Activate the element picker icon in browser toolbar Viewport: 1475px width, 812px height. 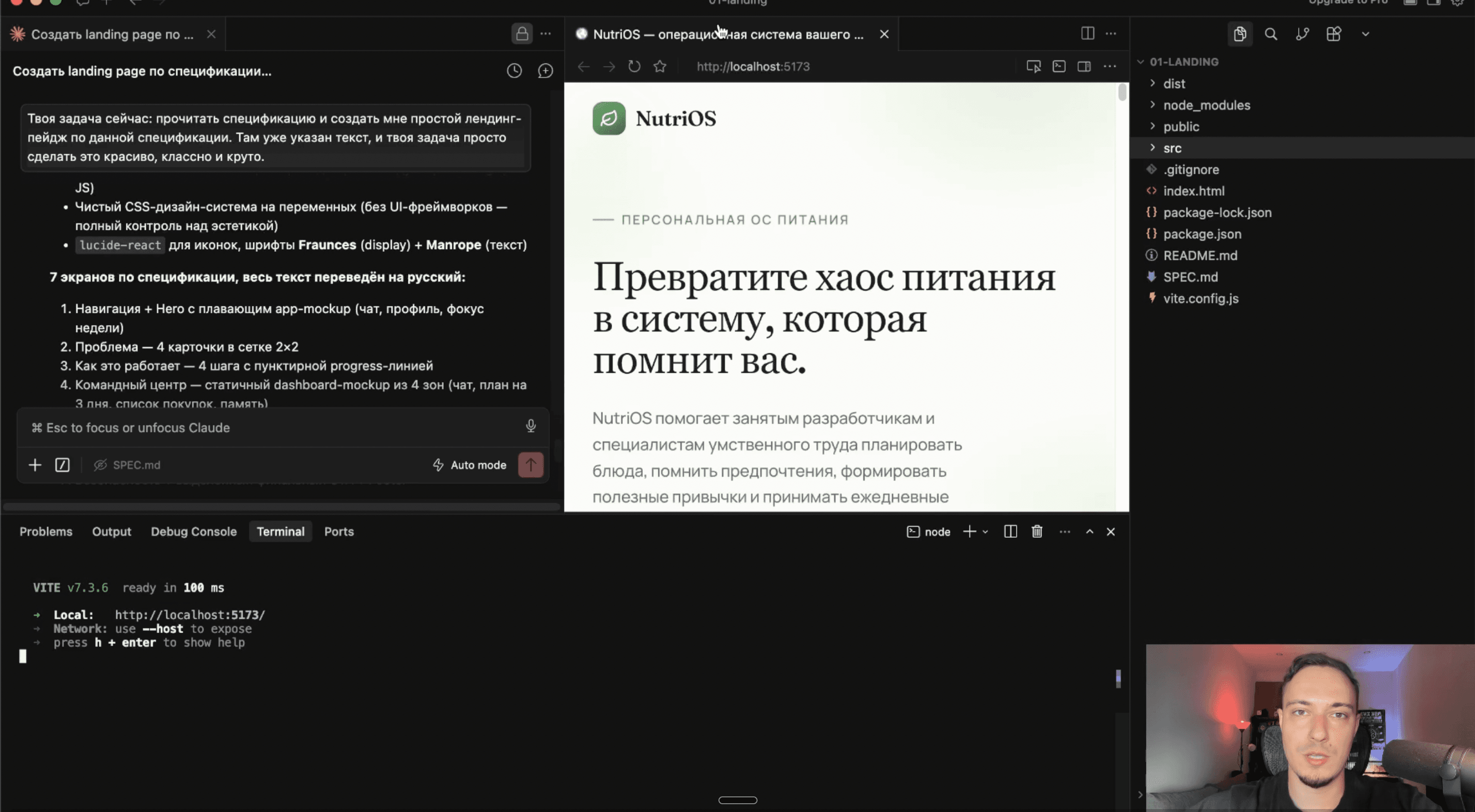(x=1034, y=66)
